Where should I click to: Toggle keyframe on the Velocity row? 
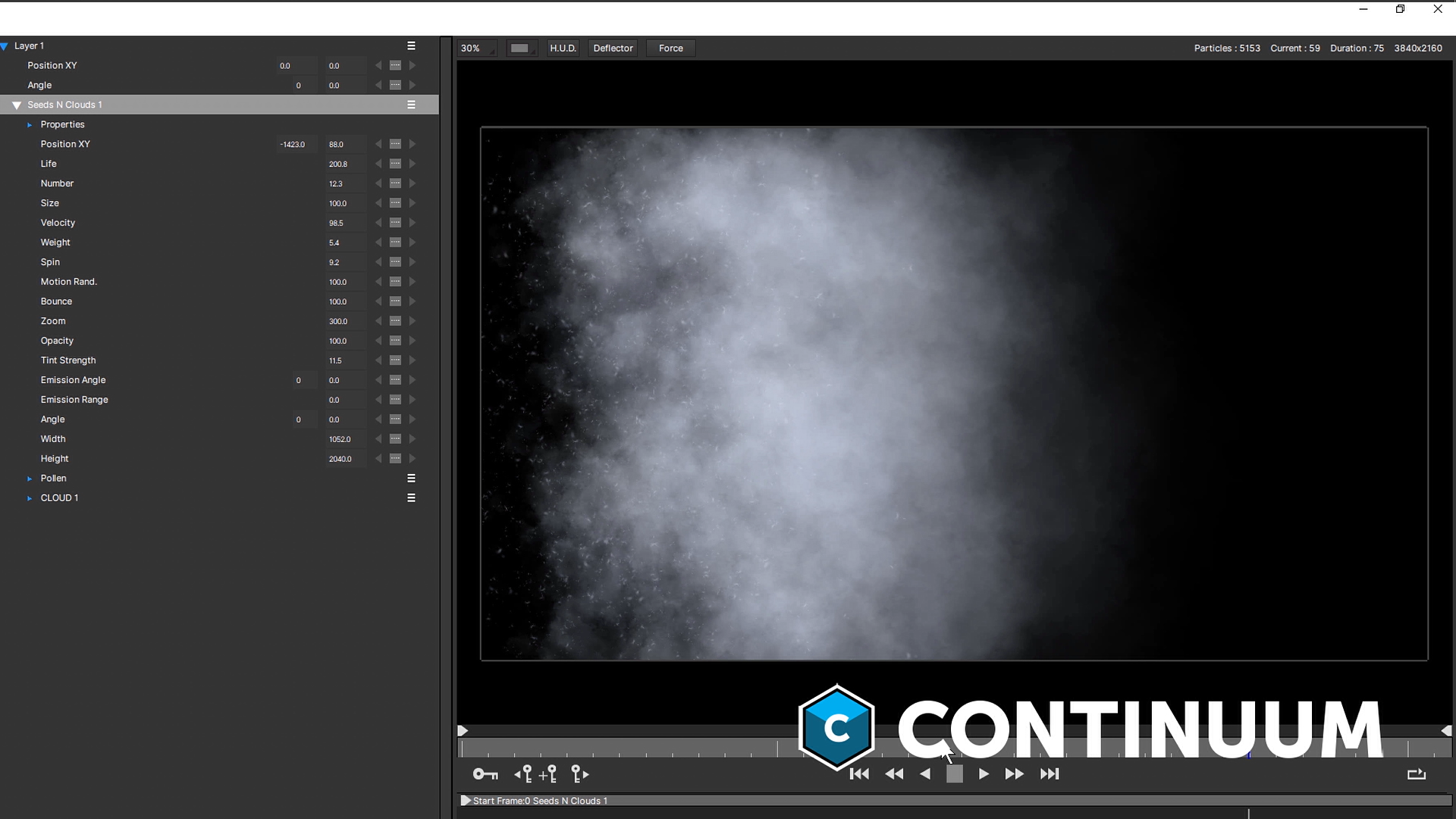pyautogui.click(x=395, y=223)
